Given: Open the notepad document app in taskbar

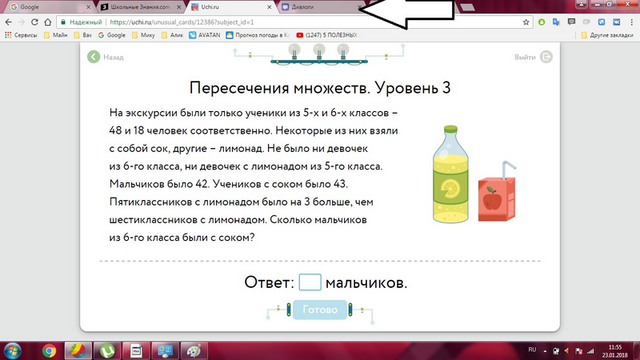Looking at the screenshot, I should point(136,351).
